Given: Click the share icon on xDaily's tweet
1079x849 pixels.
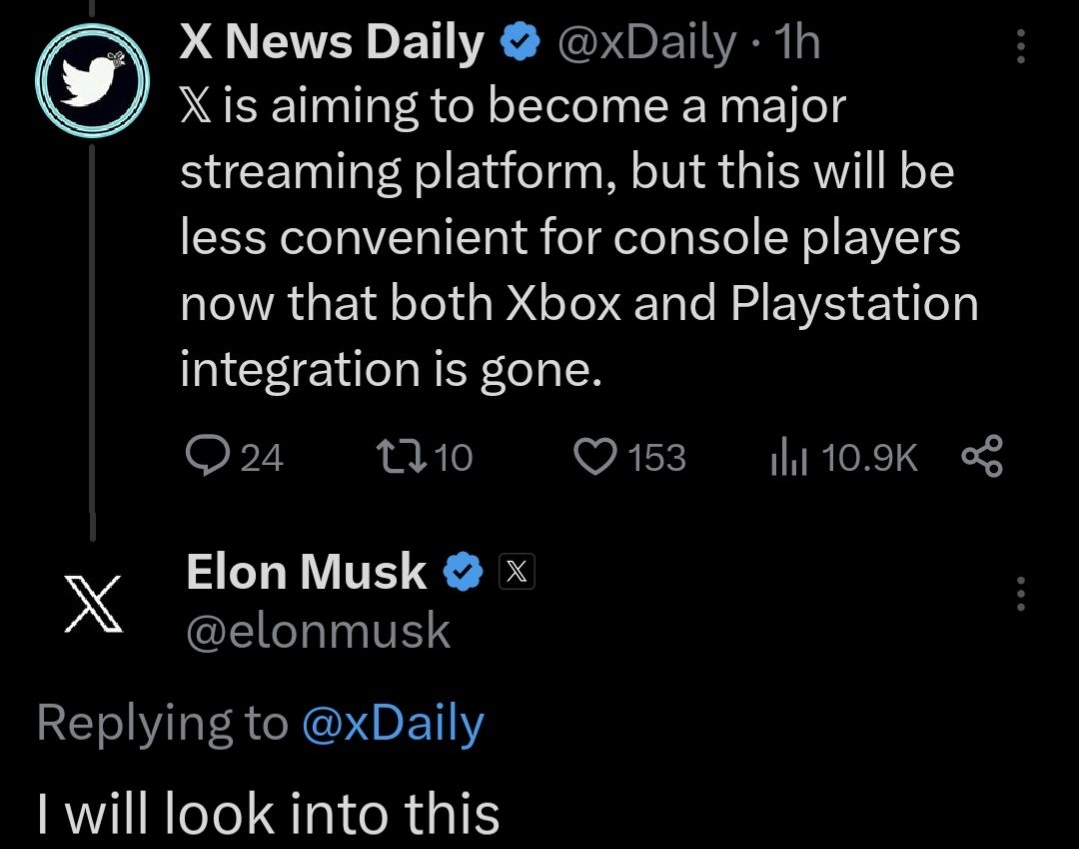Looking at the screenshot, I should coord(981,458).
